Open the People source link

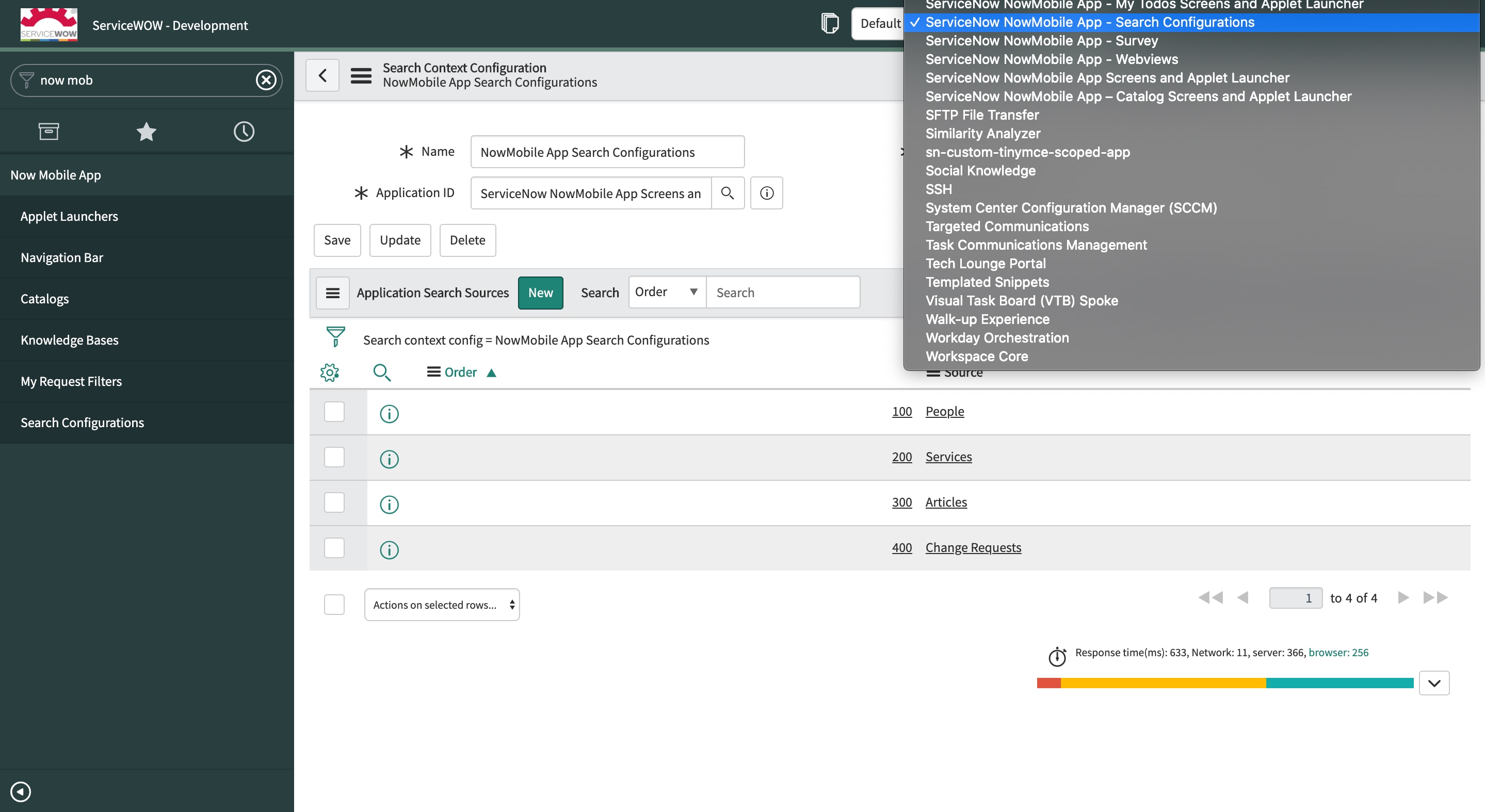(x=944, y=412)
